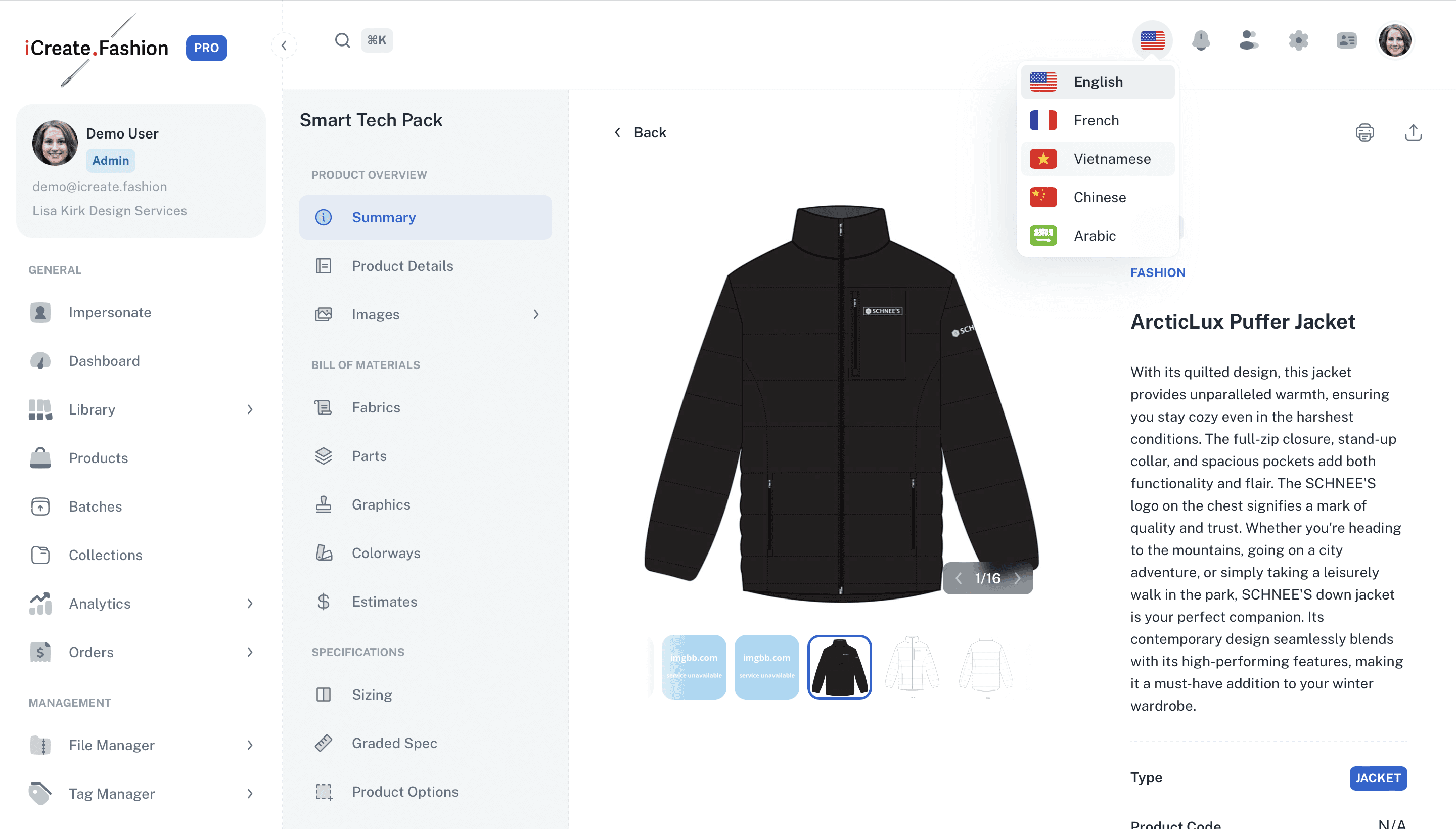Click the print icon
Viewport: 1456px width, 829px height.
click(1364, 132)
